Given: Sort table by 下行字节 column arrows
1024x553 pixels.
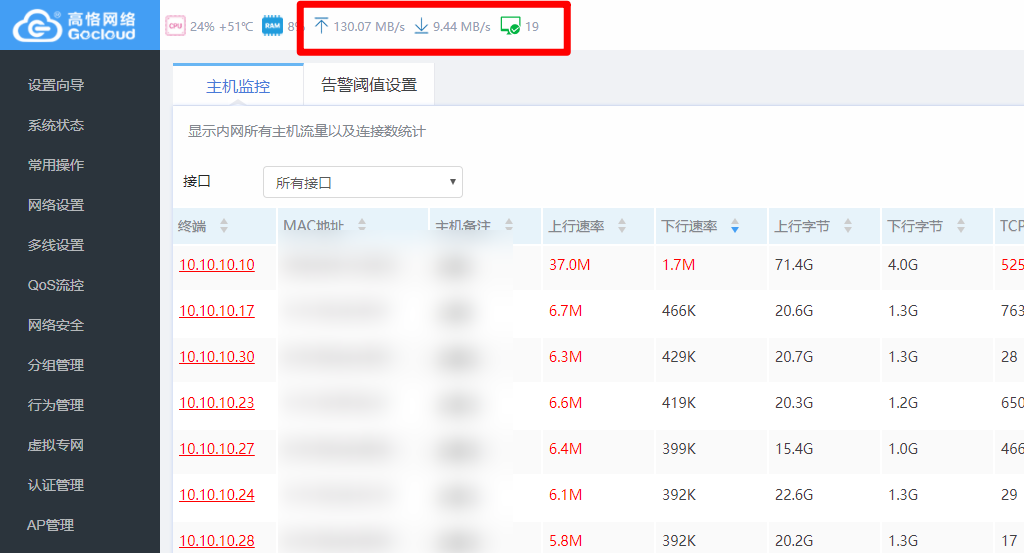Looking at the screenshot, I should [x=961, y=226].
